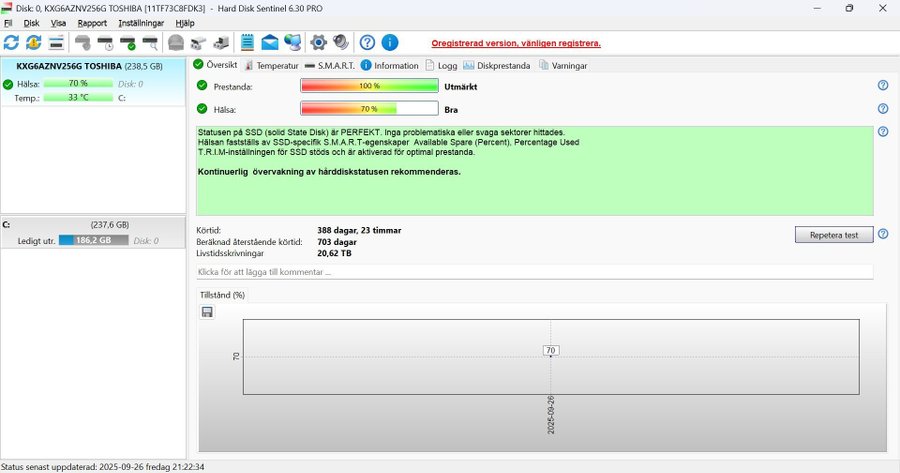Click the speaker sound icon in toolbar
Viewport: 900px width, 473px height.
click(341, 42)
